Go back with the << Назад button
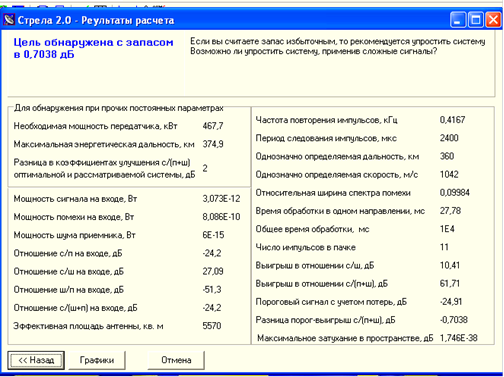This screenshot has height=377, width=504. [x=36, y=360]
